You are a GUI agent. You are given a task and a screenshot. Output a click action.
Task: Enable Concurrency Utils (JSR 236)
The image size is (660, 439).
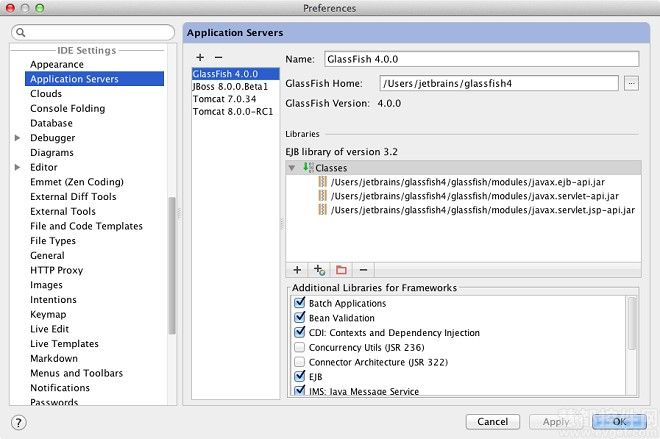[299, 347]
